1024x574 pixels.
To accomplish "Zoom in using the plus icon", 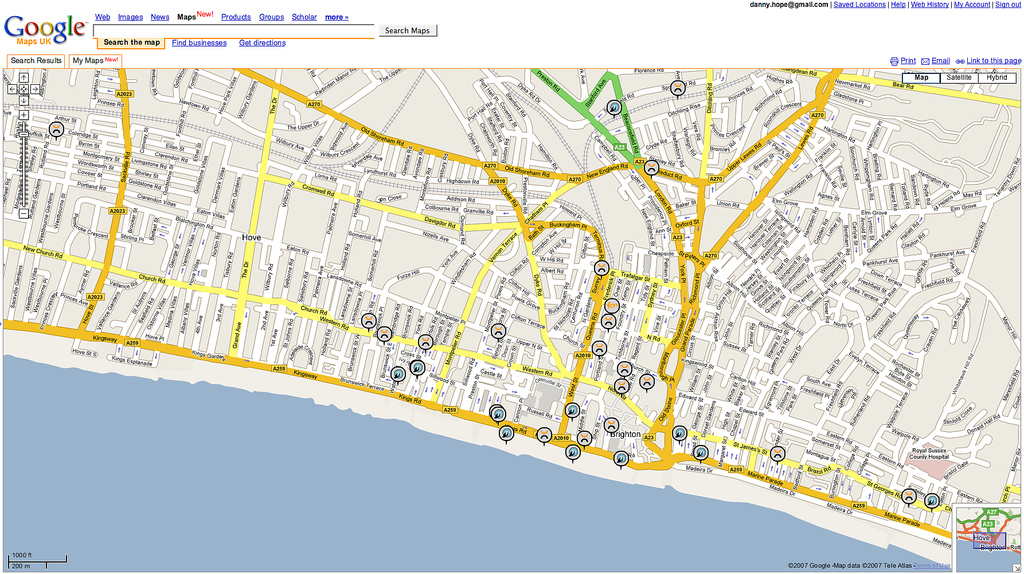I will [x=24, y=115].
